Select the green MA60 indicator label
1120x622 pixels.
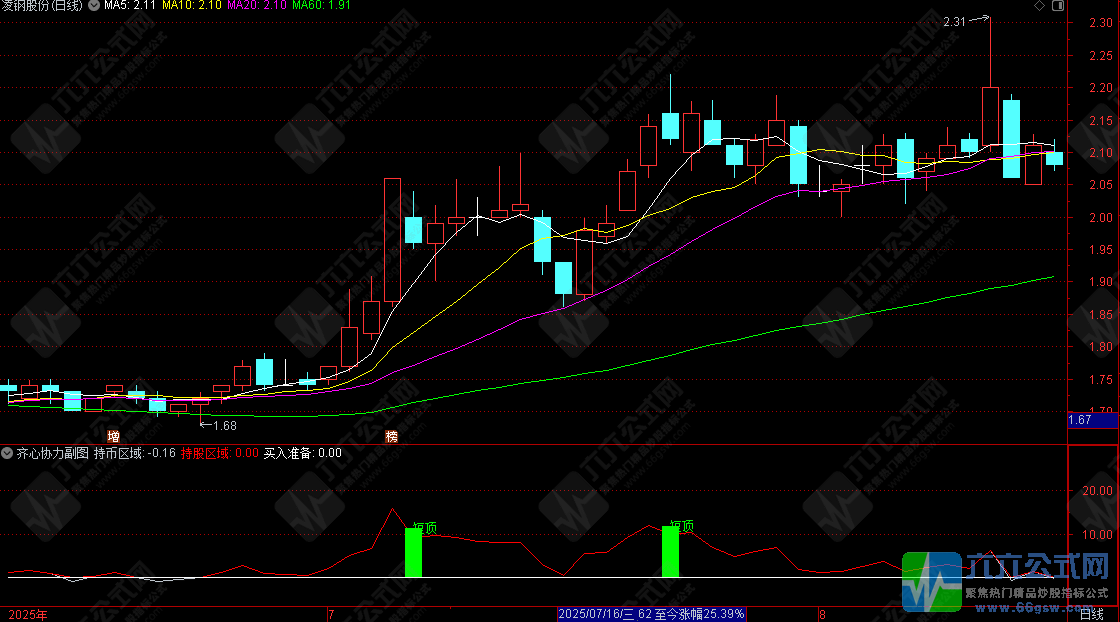[x=322, y=6]
